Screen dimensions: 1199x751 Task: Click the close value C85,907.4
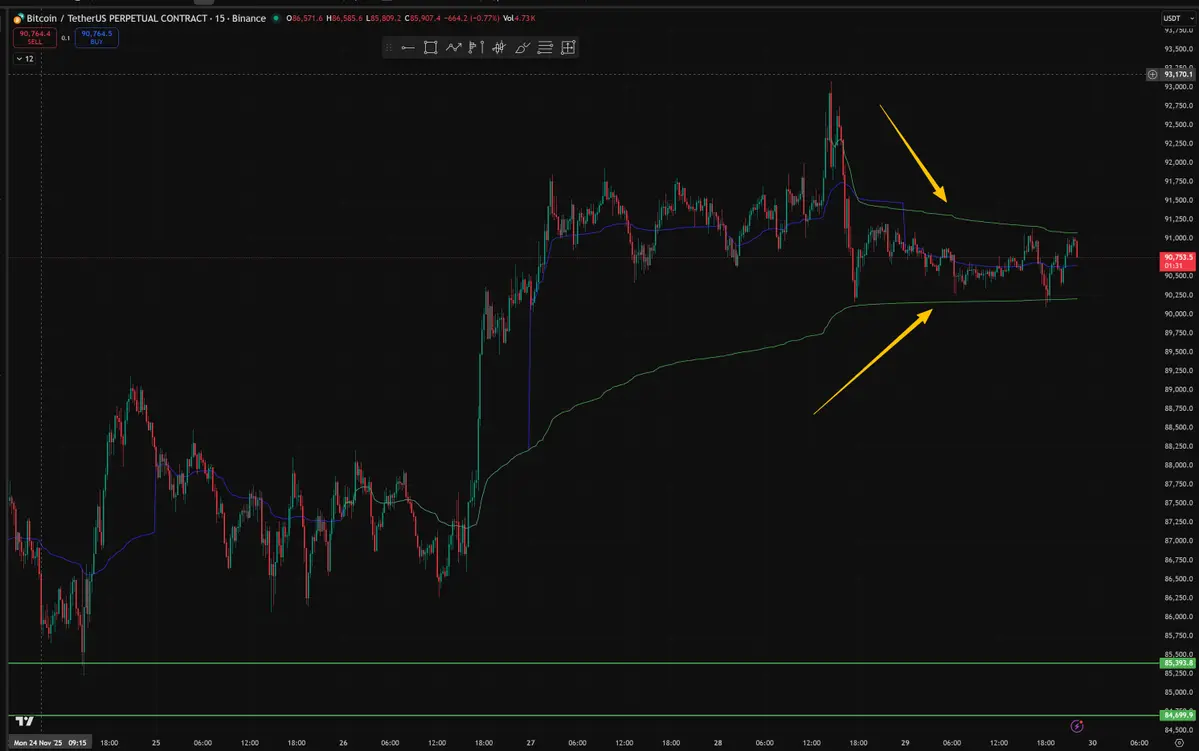424,18
